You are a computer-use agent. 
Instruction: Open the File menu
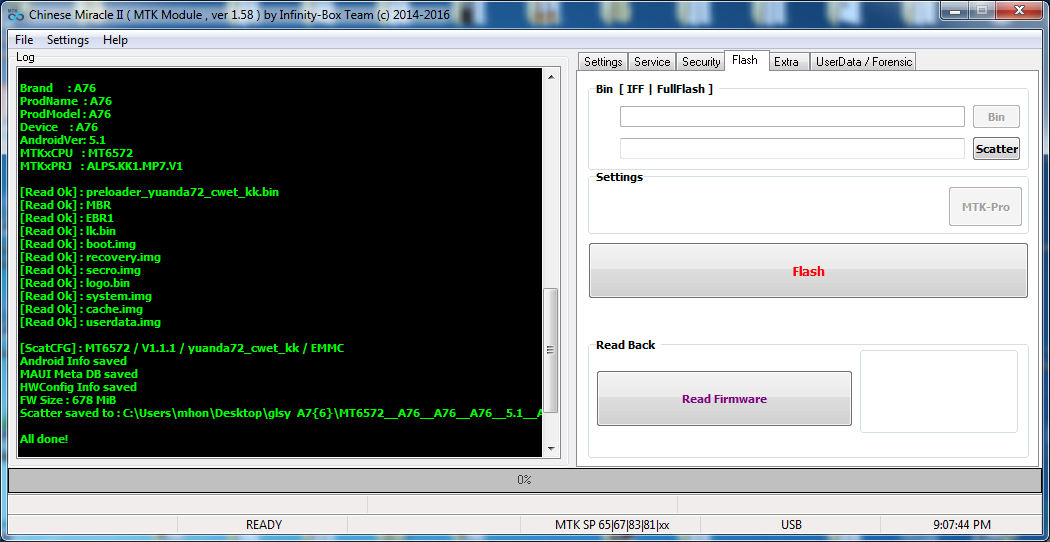24,40
